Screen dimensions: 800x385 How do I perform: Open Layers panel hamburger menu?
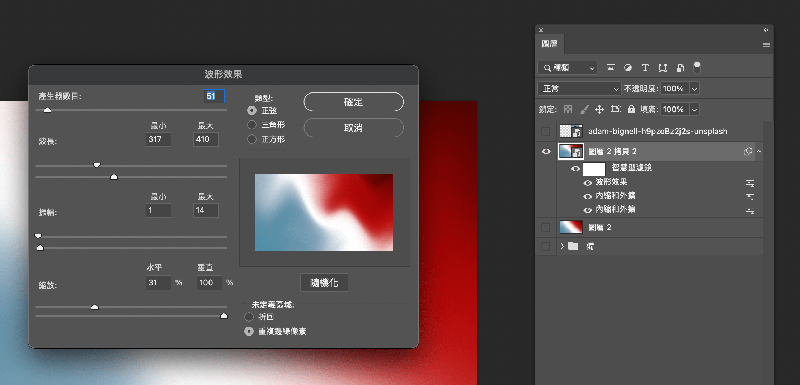(x=766, y=45)
